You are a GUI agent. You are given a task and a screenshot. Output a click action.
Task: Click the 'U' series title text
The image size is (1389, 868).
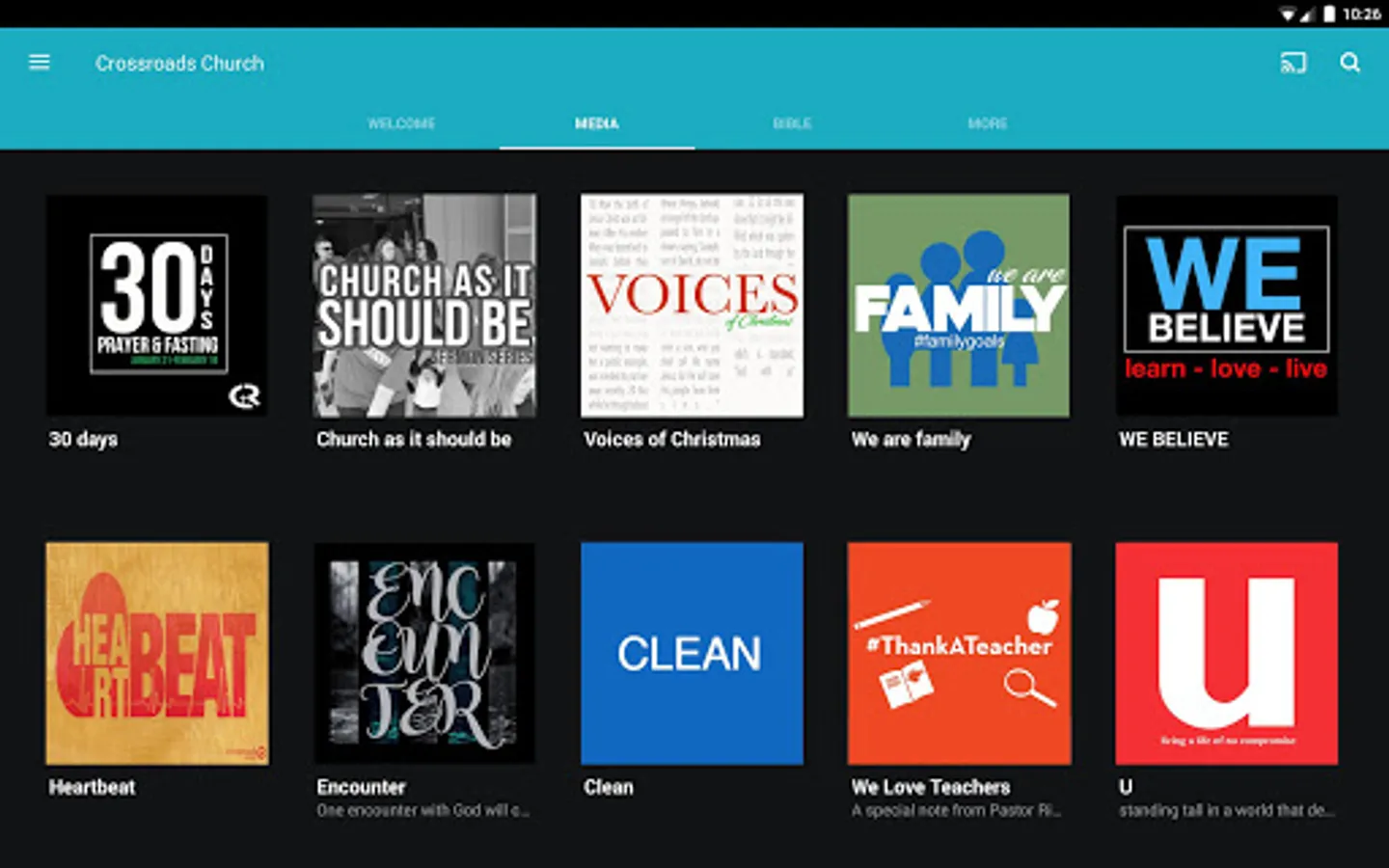point(1126,787)
